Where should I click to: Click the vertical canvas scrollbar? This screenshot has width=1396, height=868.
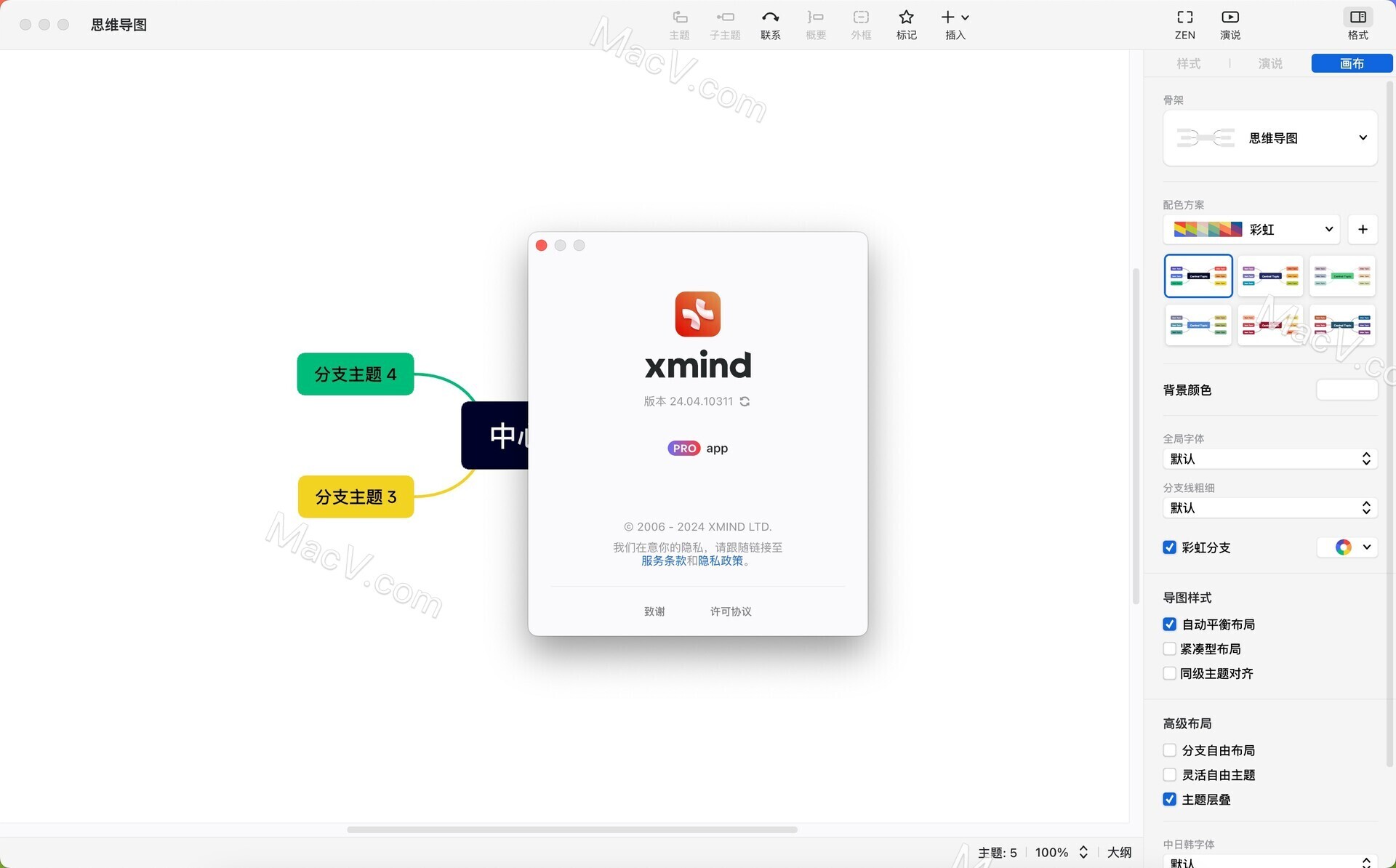[x=1136, y=436]
